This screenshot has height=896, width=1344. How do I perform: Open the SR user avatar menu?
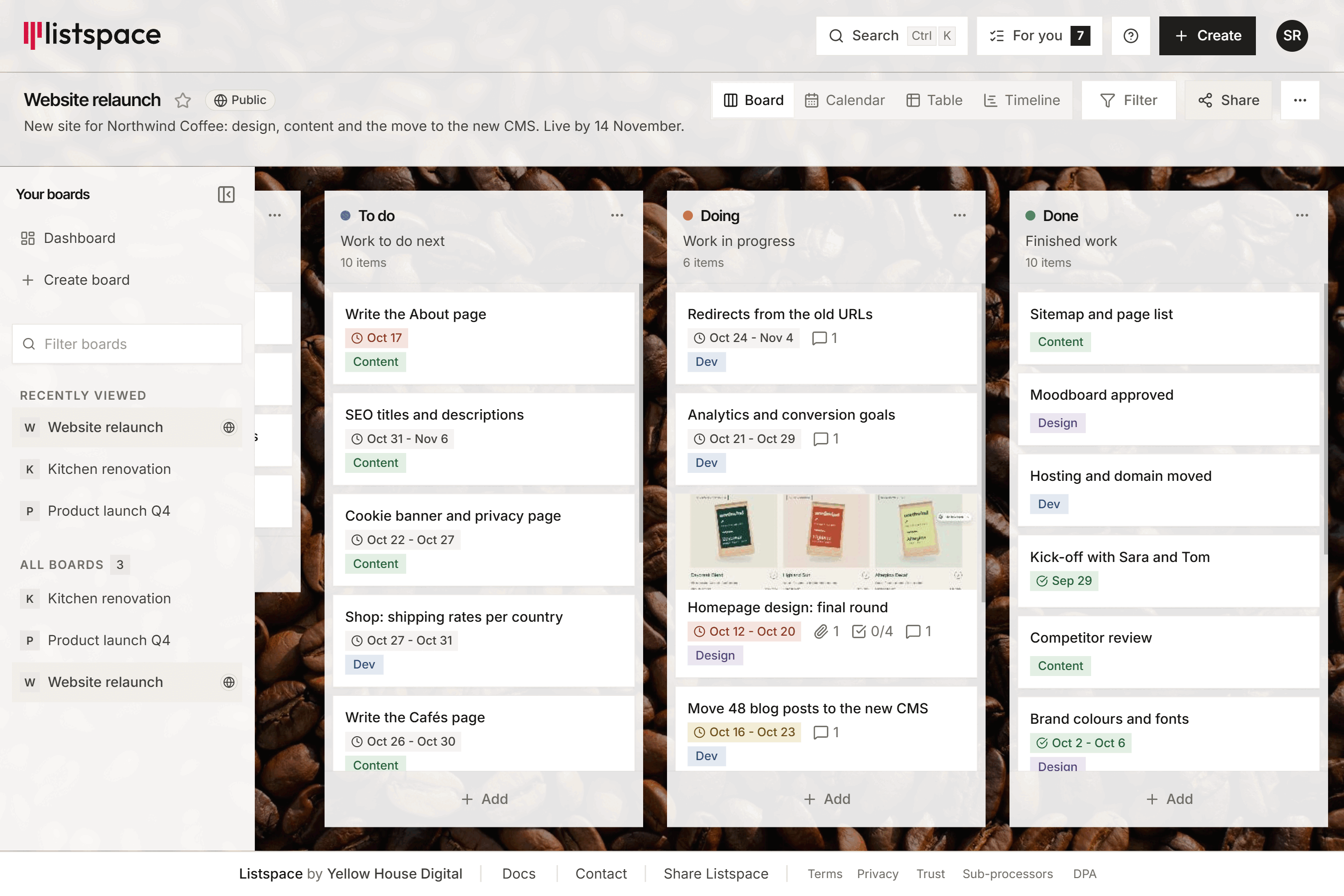tap(1291, 35)
